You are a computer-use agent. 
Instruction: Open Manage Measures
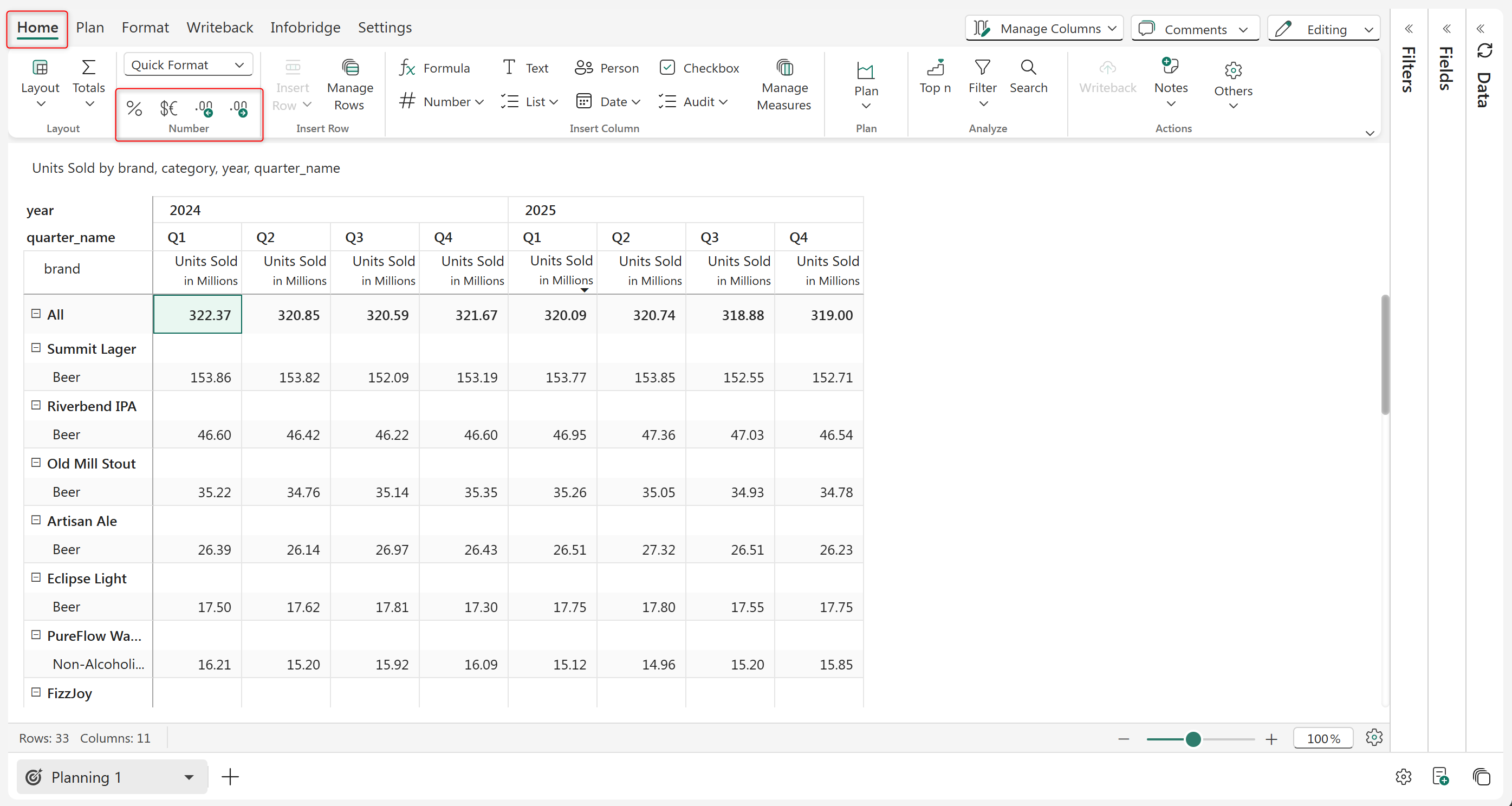tap(783, 86)
